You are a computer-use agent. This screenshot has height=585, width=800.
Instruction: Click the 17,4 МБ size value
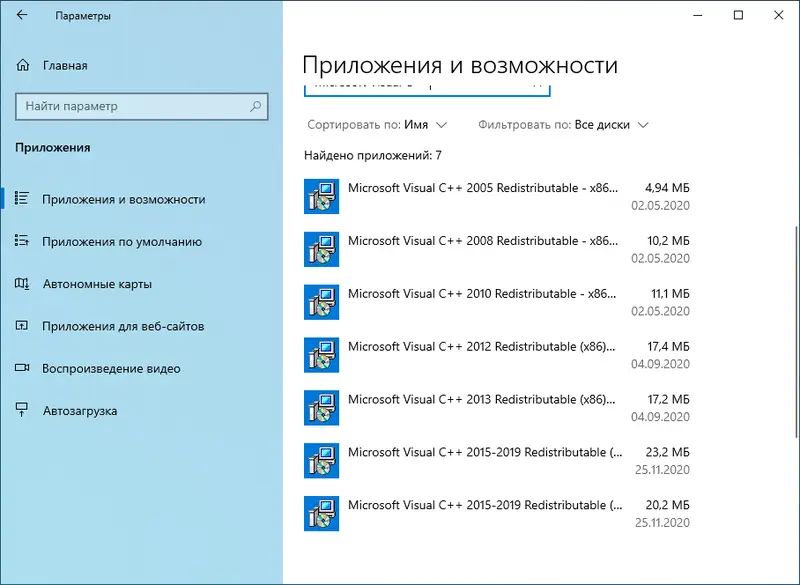(668, 346)
